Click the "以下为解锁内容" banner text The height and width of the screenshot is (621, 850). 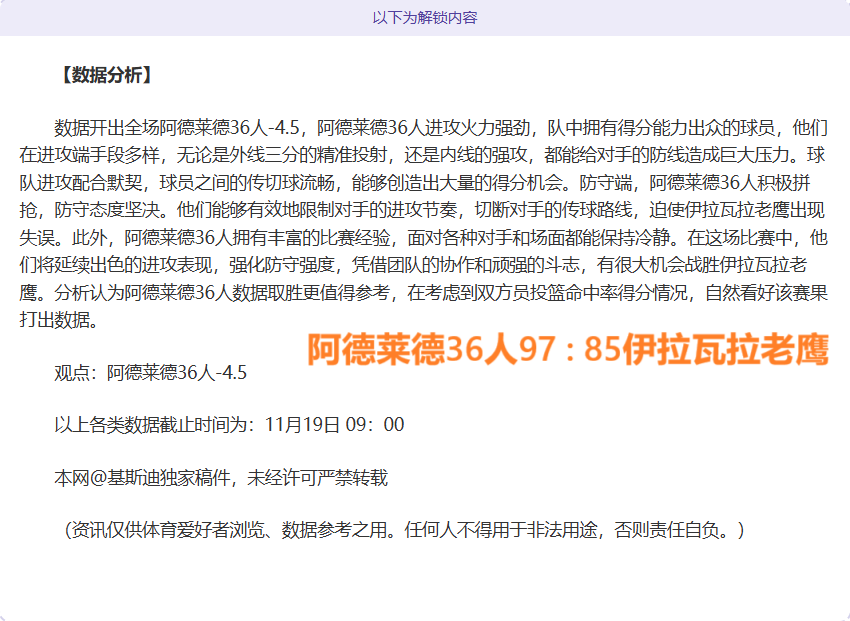pyautogui.click(x=425, y=18)
